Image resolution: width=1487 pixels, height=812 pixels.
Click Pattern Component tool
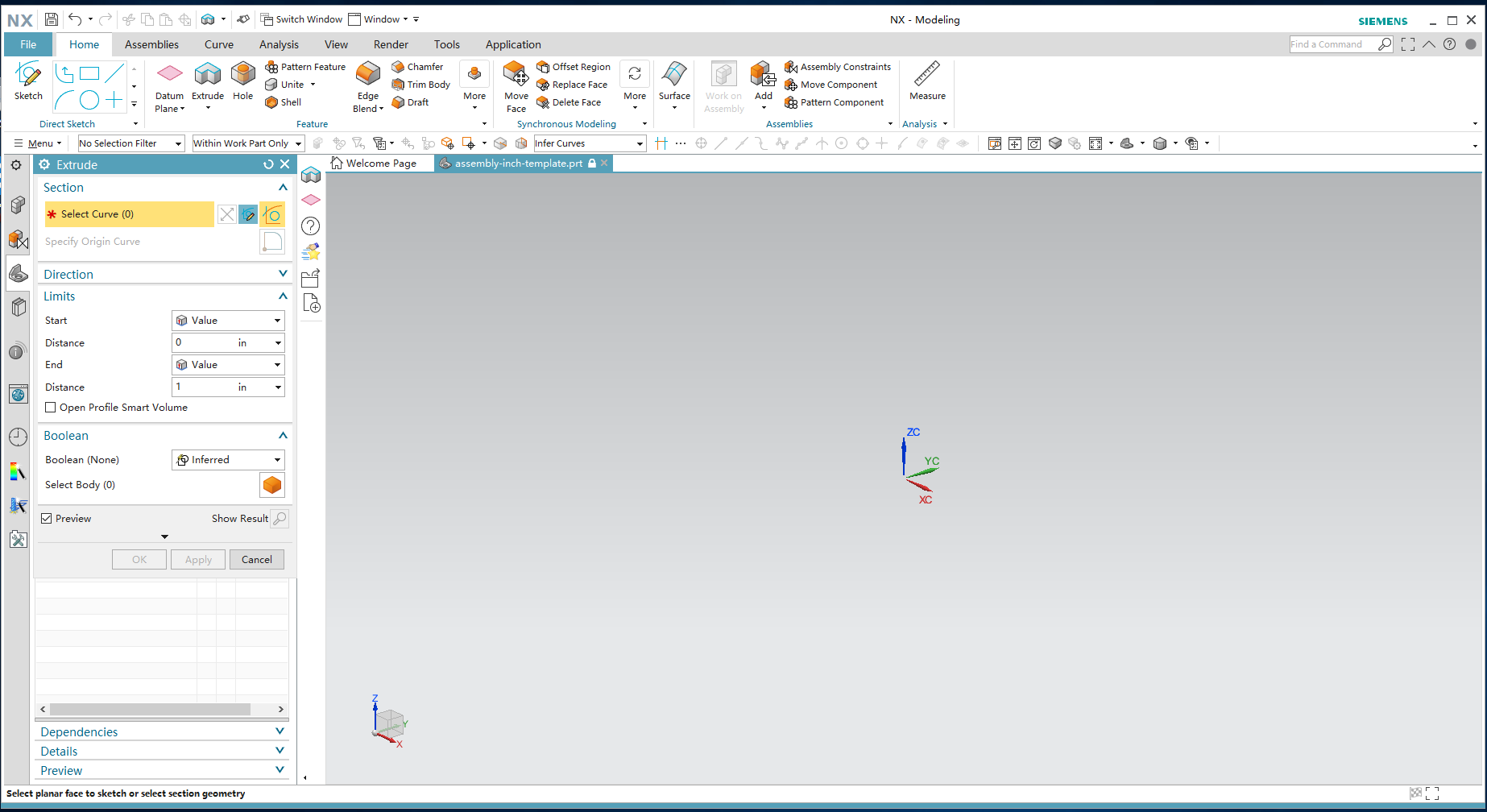(834, 102)
